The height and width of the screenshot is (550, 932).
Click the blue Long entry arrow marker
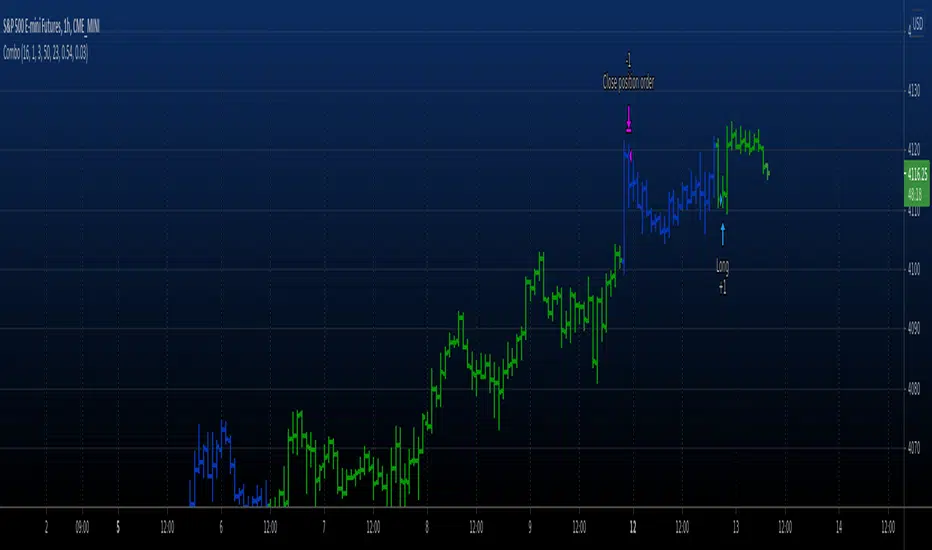click(x=723, y=234)
